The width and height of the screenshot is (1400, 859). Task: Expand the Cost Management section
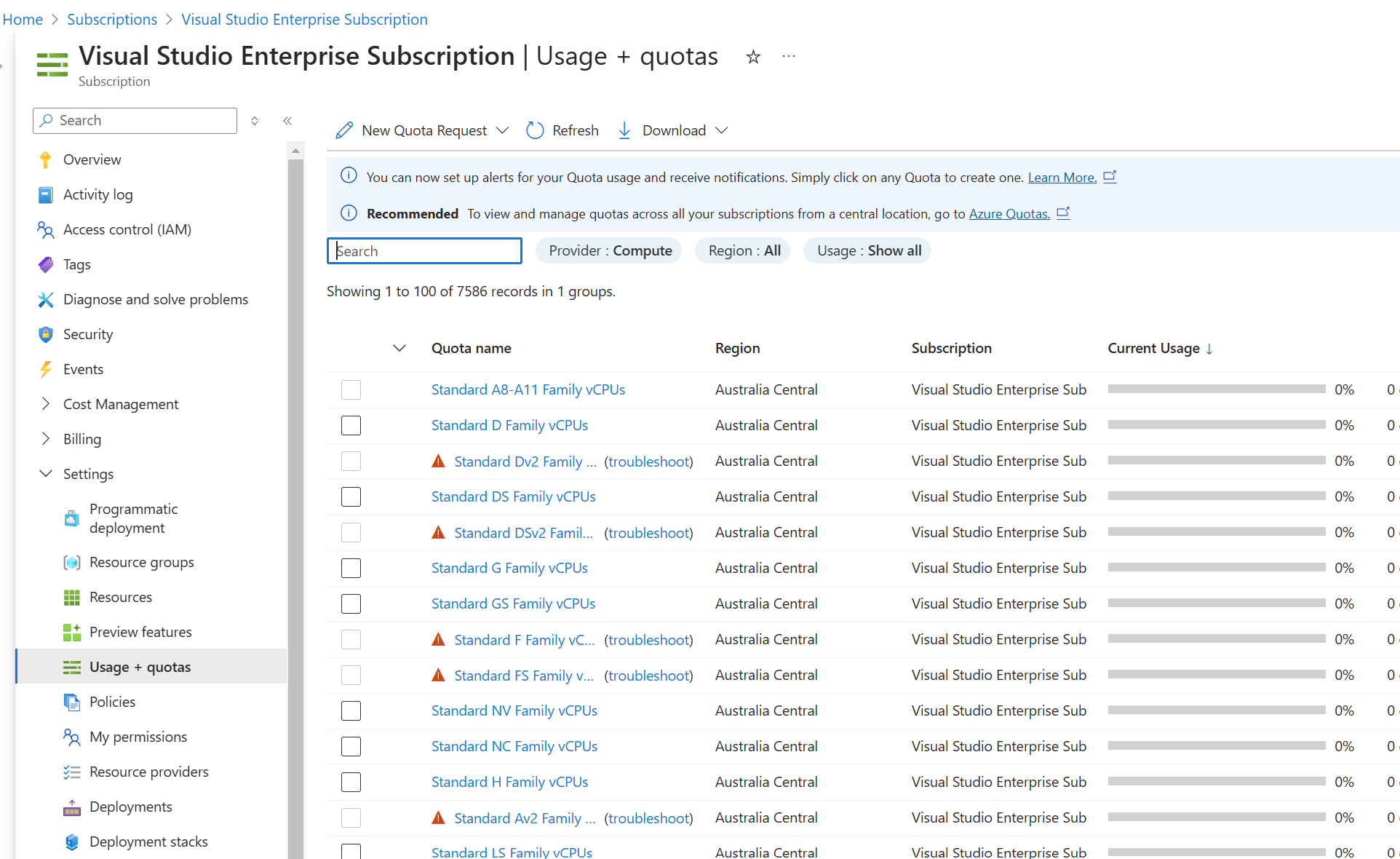click(46, 403)
